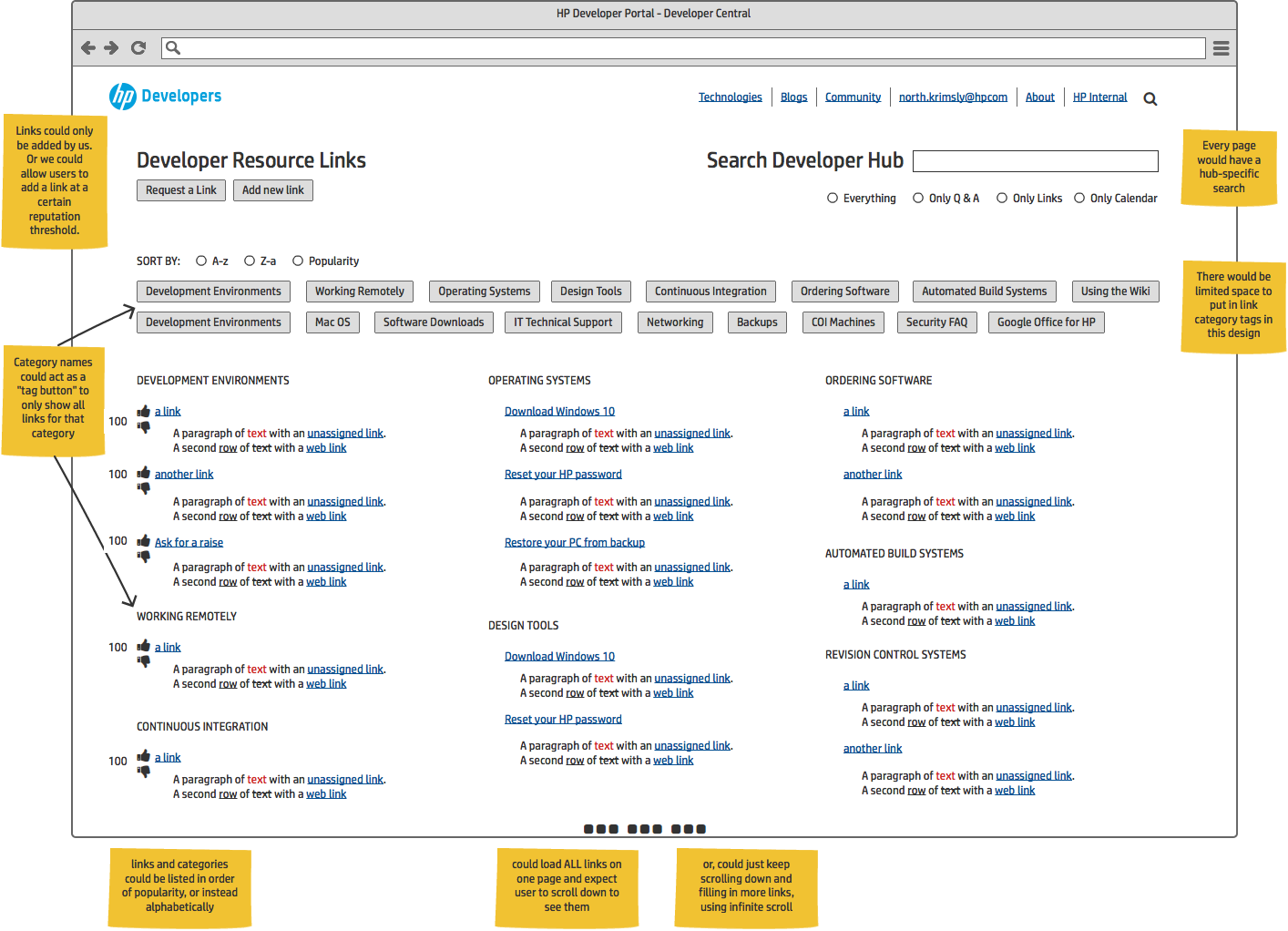Viewport: 1288px width, 931px height.
Task: Filter by Using the Wiki tag
Action: [1116, 292]
